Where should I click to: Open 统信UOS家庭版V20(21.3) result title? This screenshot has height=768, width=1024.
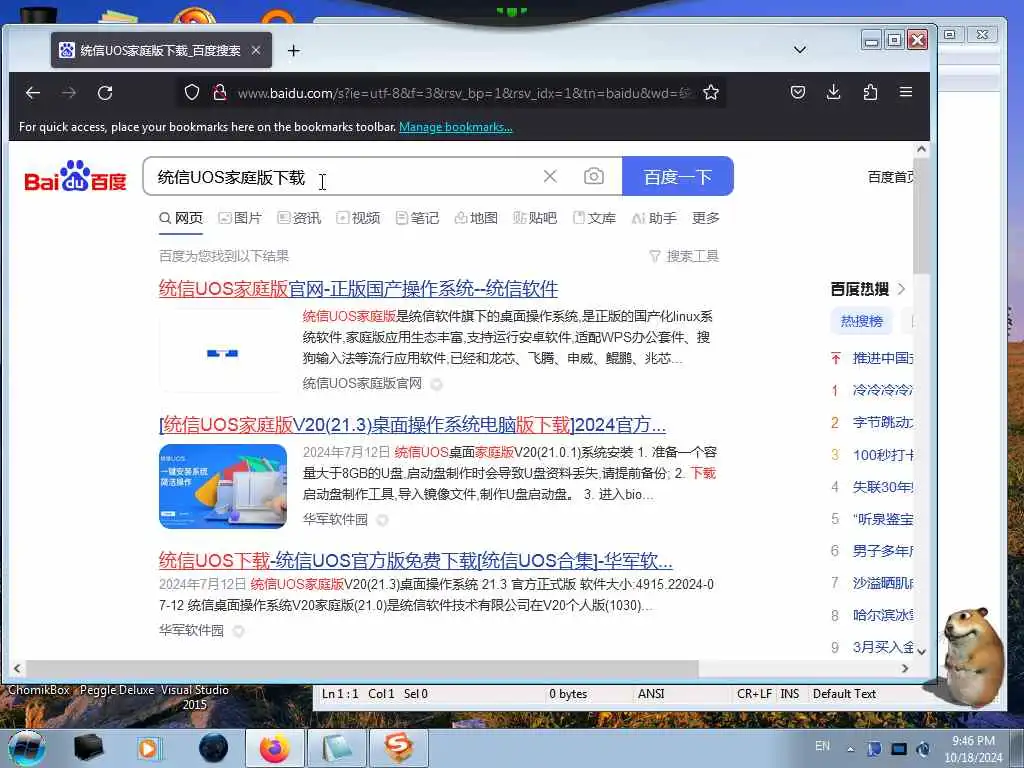(x=413, y=425)
